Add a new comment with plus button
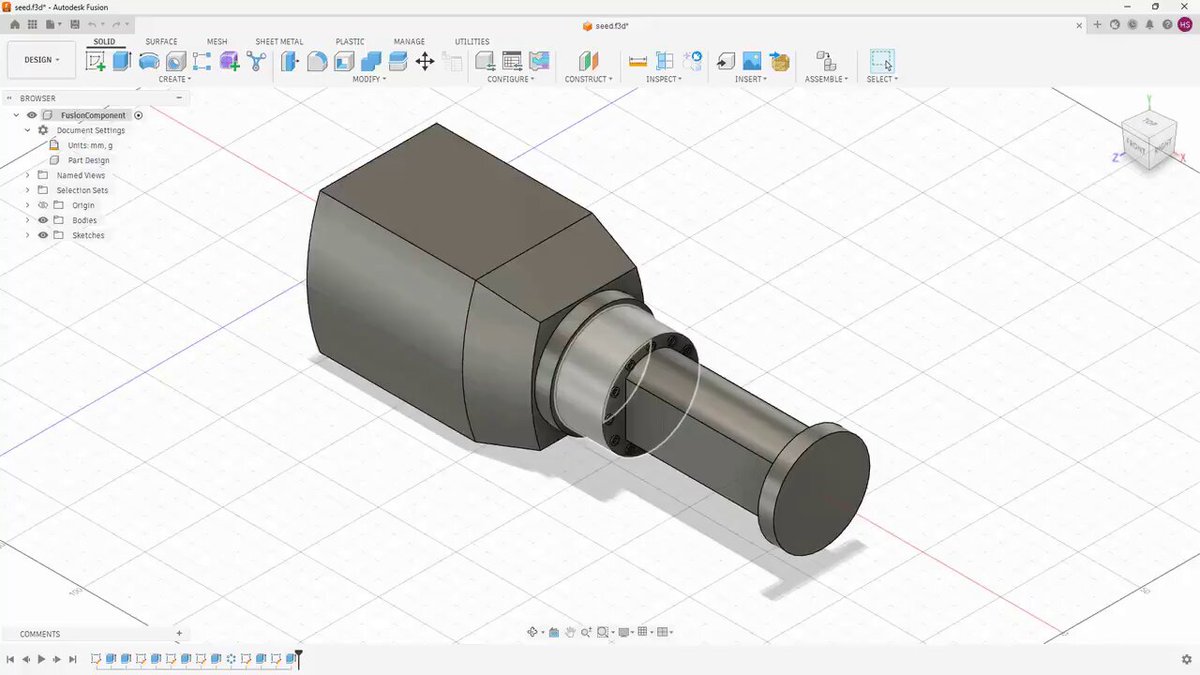The height and width of the screenshot is (675, 1200). click(179, 633)
